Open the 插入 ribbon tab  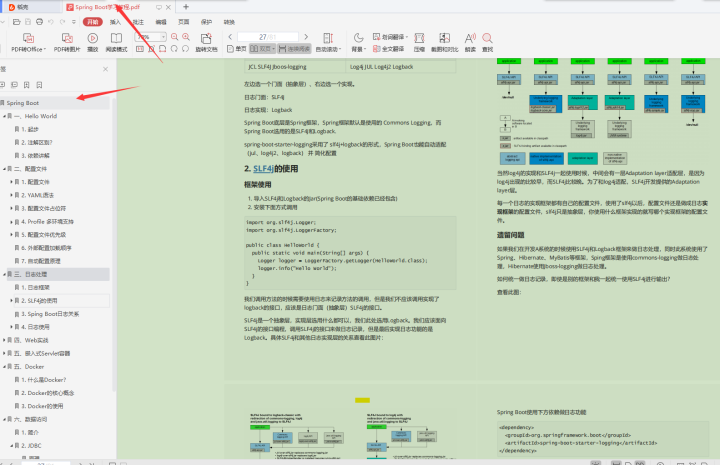[x=115, y=22]
